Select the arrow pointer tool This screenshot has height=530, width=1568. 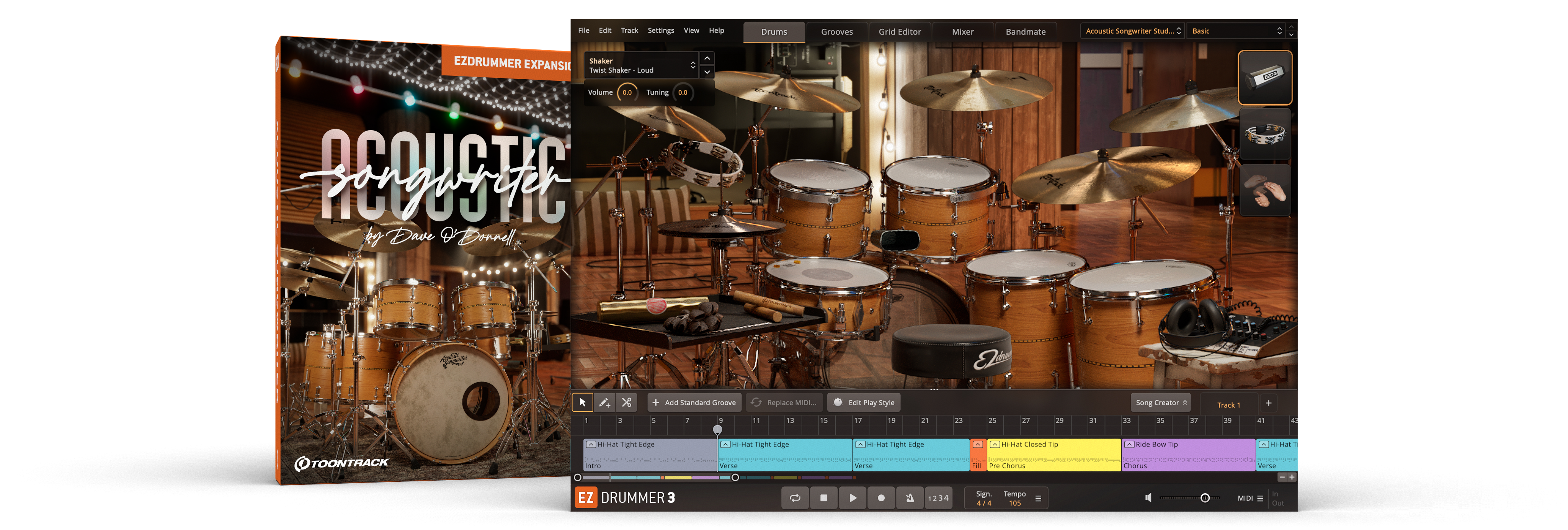pos(582,402)
